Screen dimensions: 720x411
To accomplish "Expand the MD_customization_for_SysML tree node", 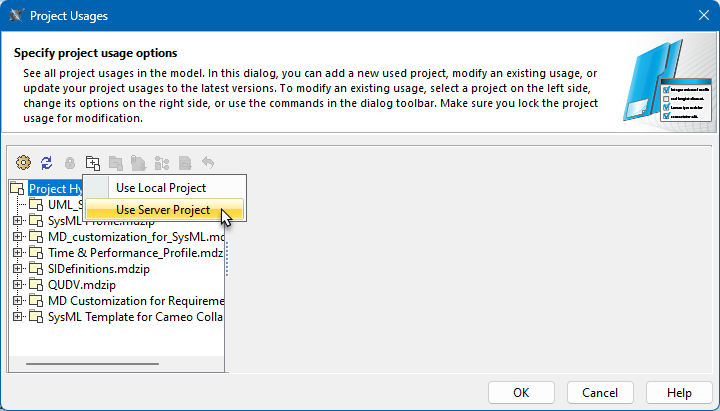I will [17, 236].
